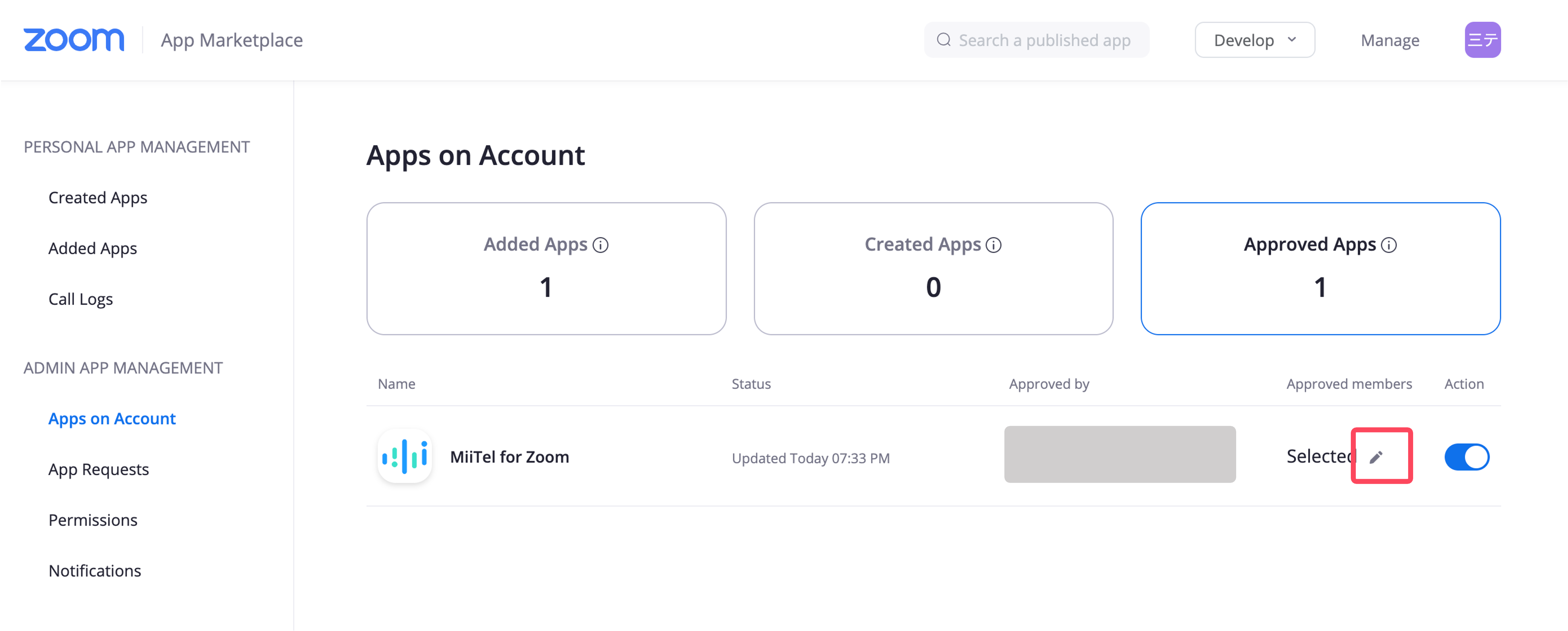Click the ADMIN APP MANAGEMENT heading
The image size is (1568, 631).
[x=123, y=368]
